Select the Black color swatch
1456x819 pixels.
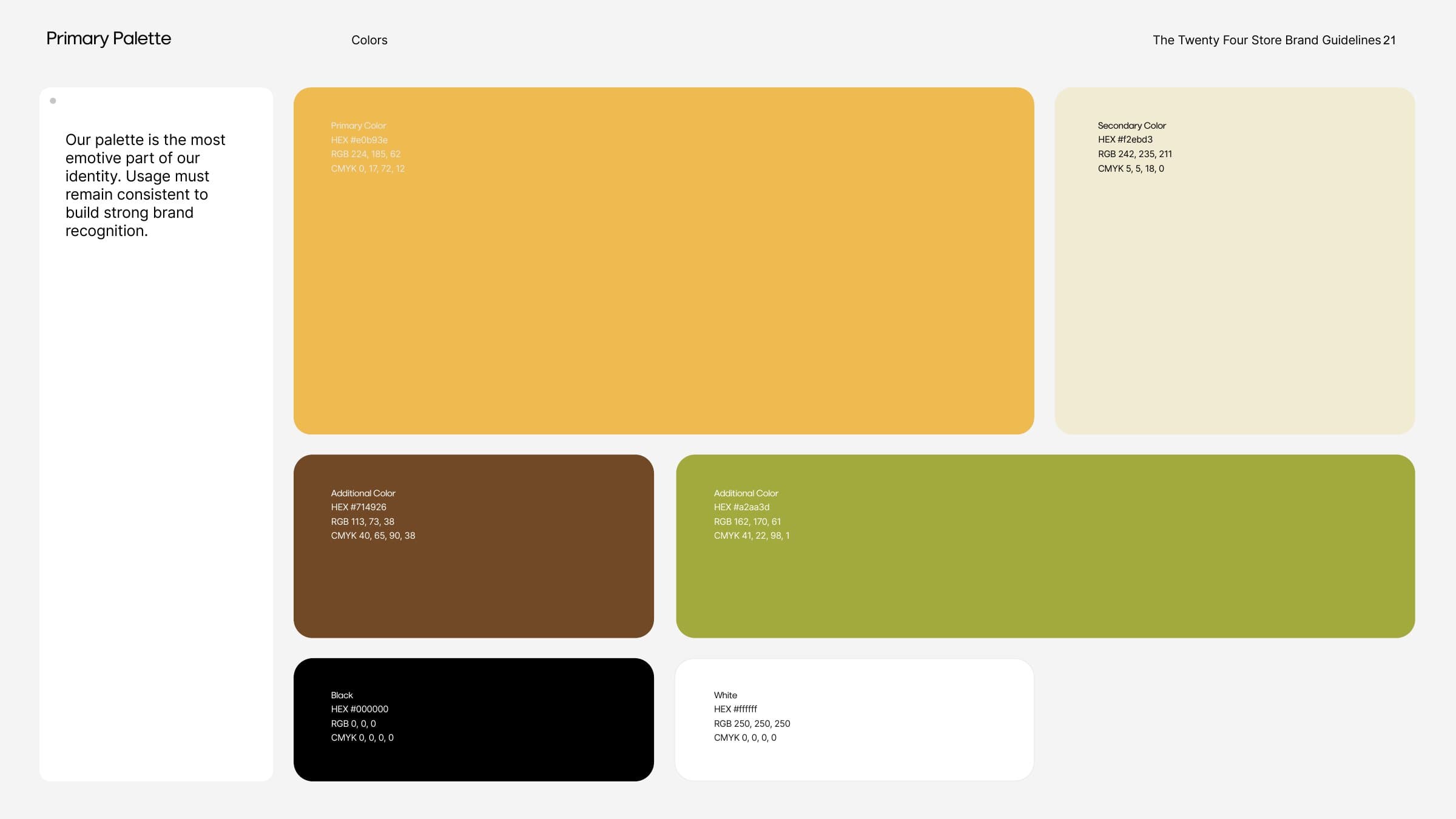474,720
